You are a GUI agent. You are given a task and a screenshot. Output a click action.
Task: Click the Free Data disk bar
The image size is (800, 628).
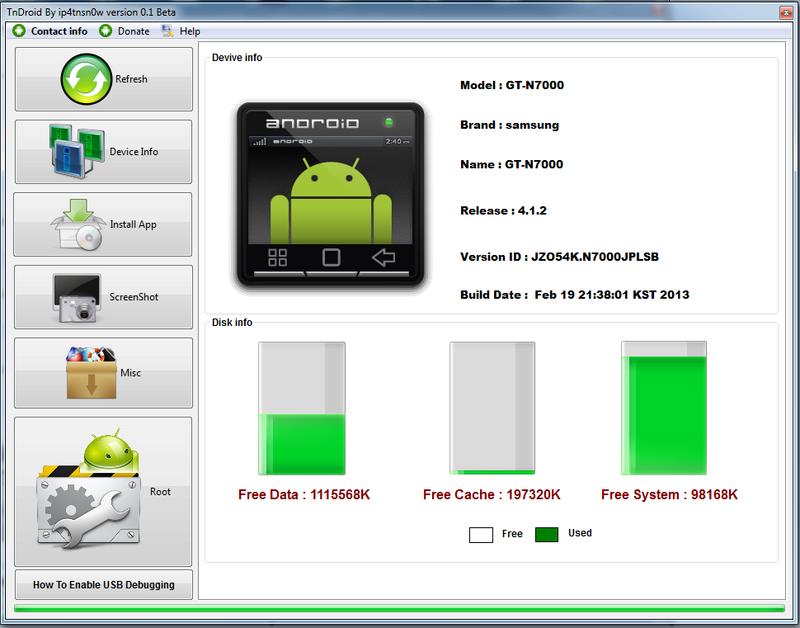(x=302, y=408)
